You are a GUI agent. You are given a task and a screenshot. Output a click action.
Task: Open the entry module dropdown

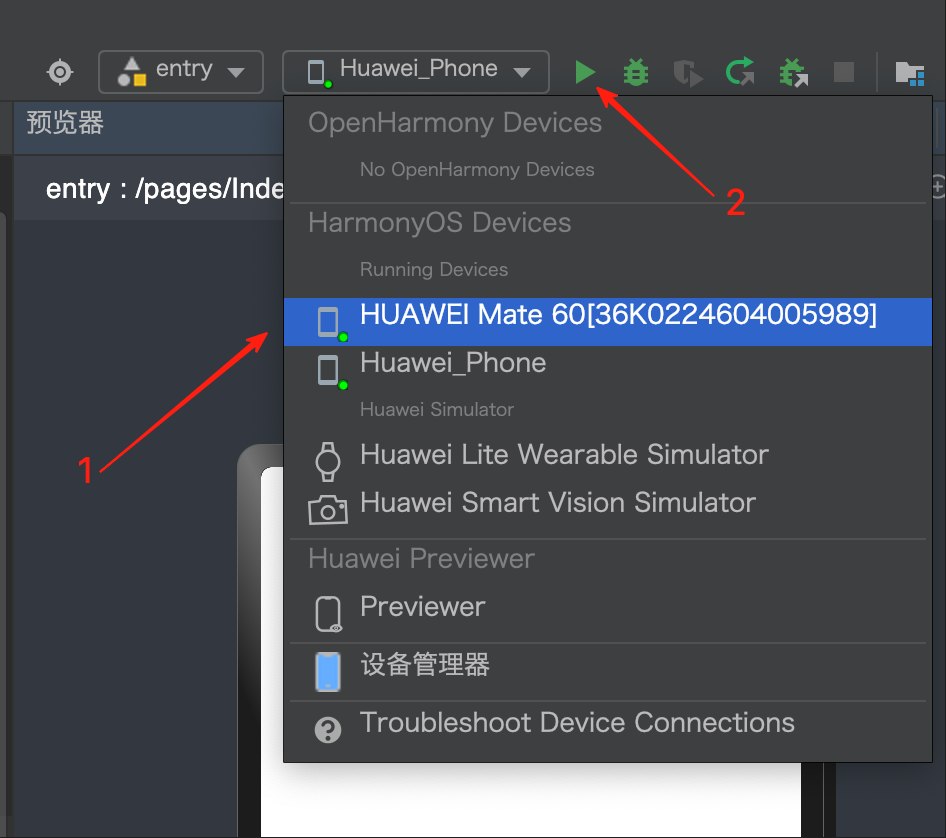(181, 72)
